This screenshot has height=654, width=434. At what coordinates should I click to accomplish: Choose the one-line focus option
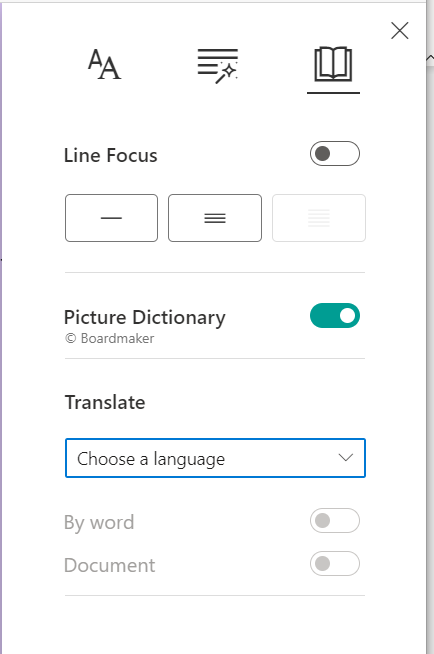pos(111,218)
